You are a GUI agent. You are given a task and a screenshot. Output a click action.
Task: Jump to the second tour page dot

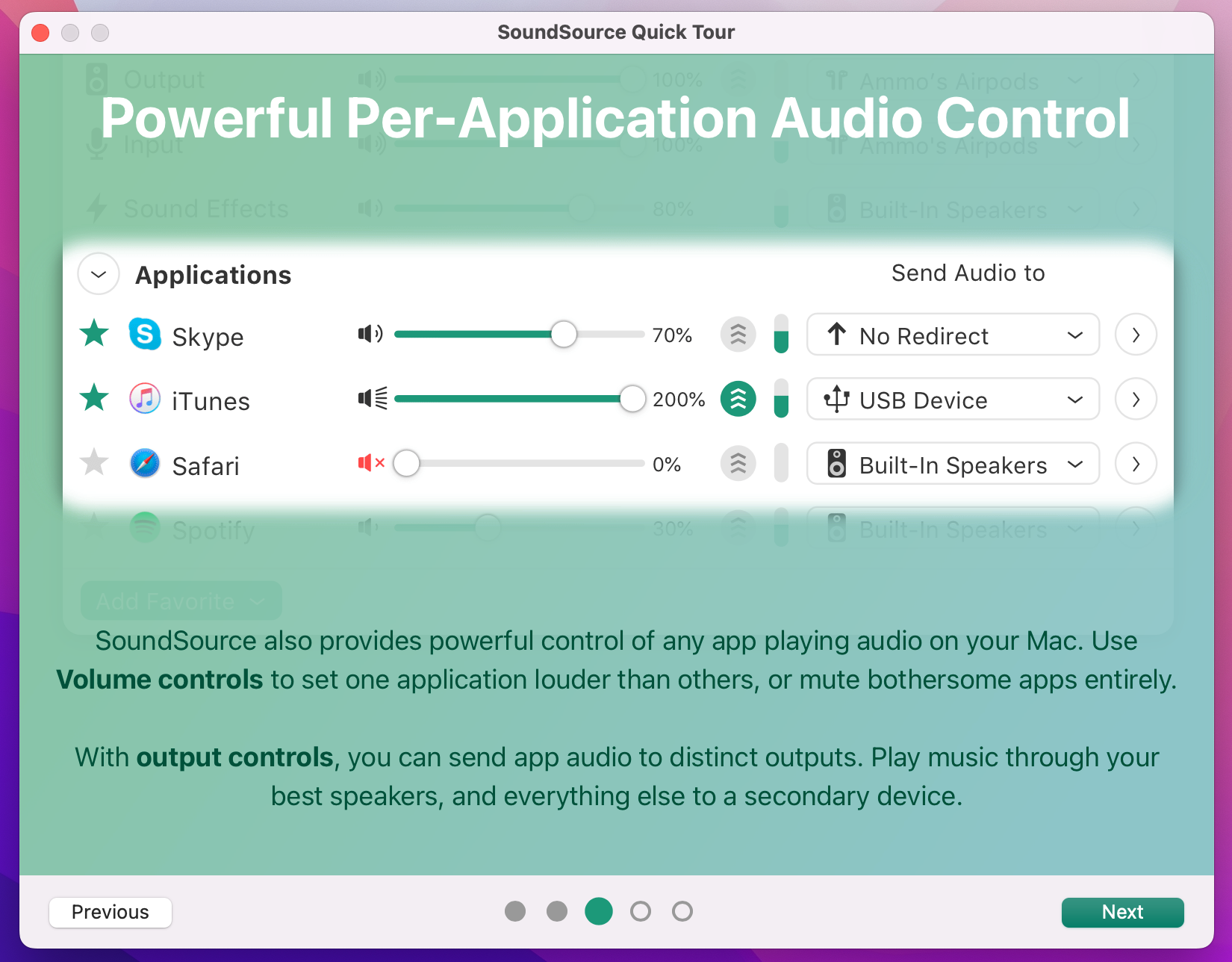[557, 911]
